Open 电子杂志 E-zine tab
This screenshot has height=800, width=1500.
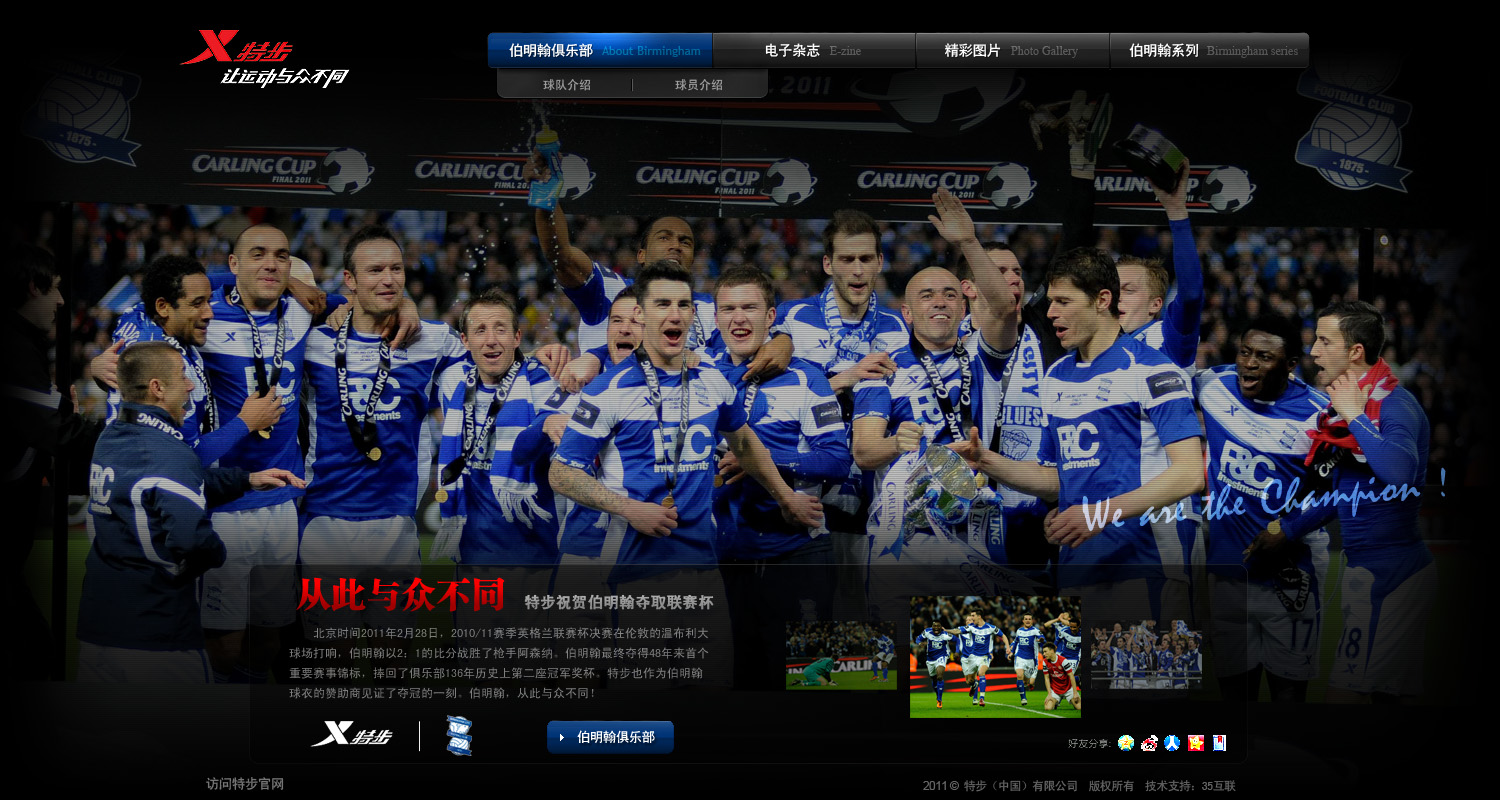click(814, 50)
